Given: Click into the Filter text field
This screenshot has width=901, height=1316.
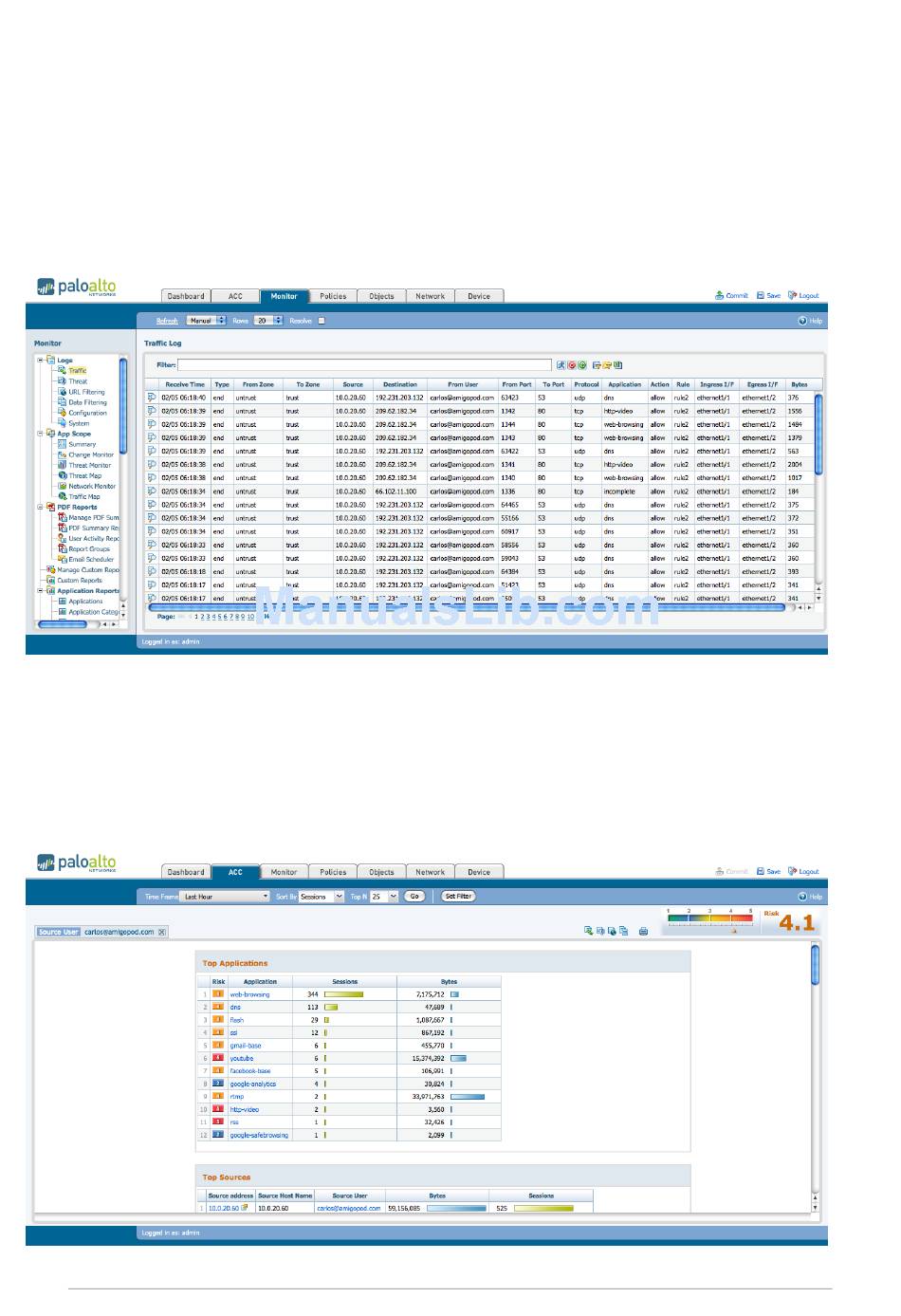Looking at the screenshot, I should [364, 365].
